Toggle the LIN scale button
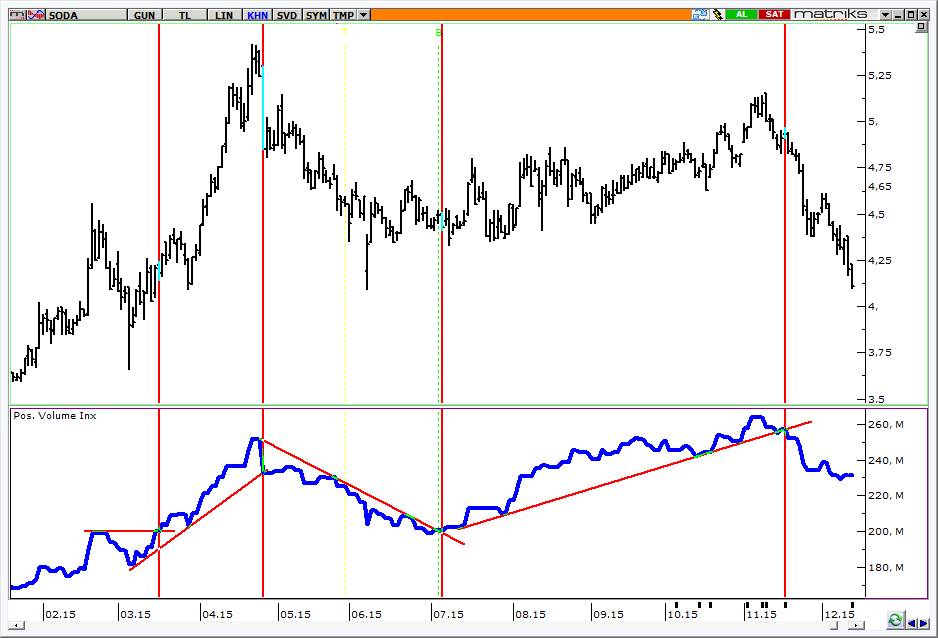 tap(224, 15)
